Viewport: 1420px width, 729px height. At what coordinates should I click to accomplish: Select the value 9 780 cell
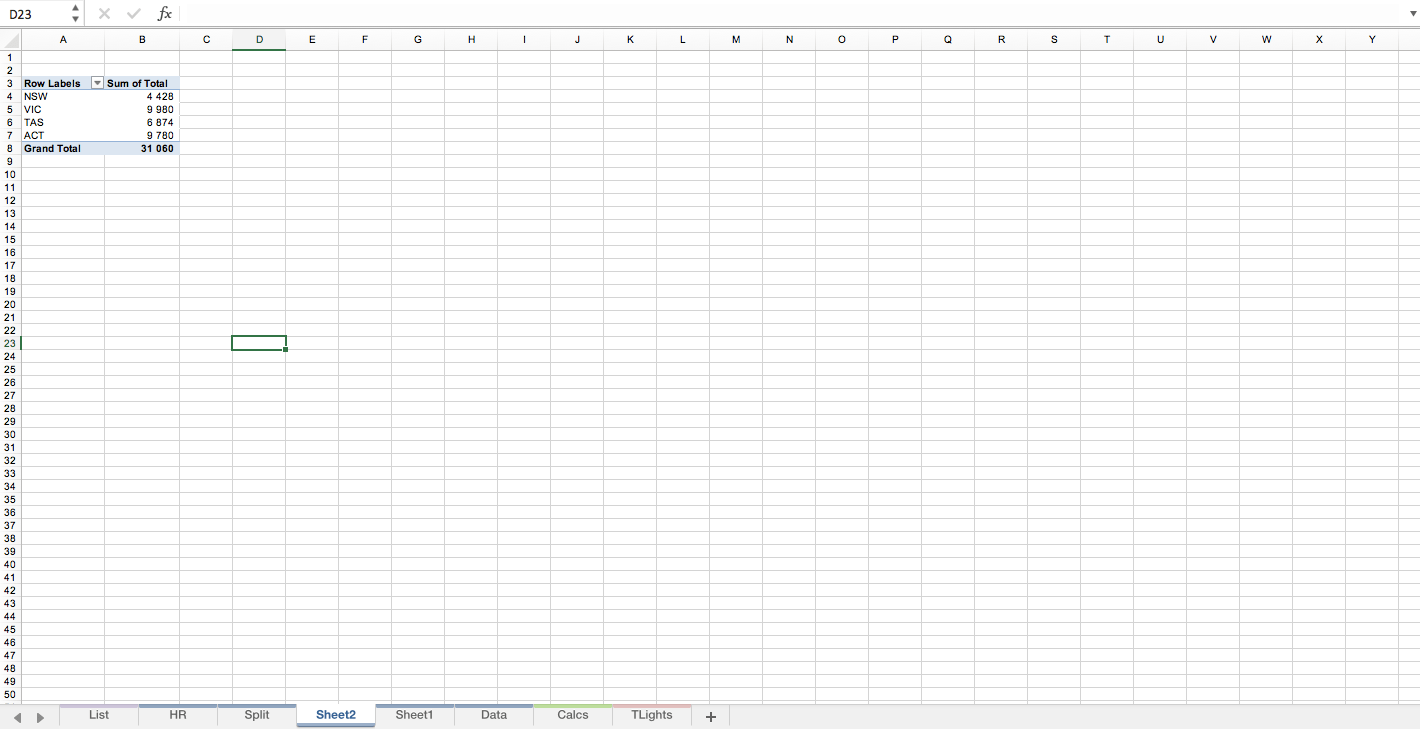142,135
